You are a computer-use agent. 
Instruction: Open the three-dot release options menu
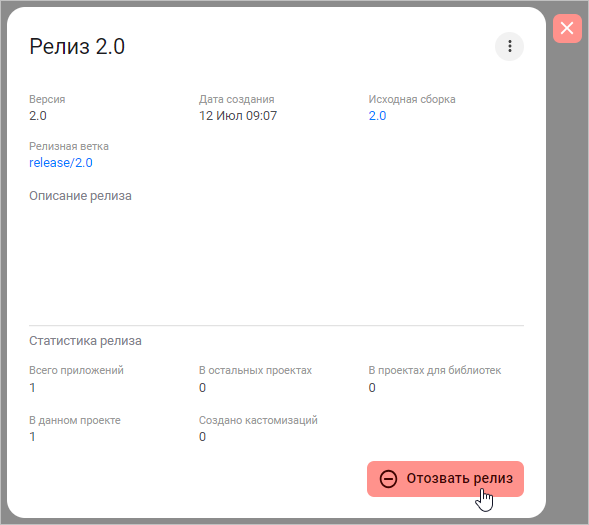[509, 47]
